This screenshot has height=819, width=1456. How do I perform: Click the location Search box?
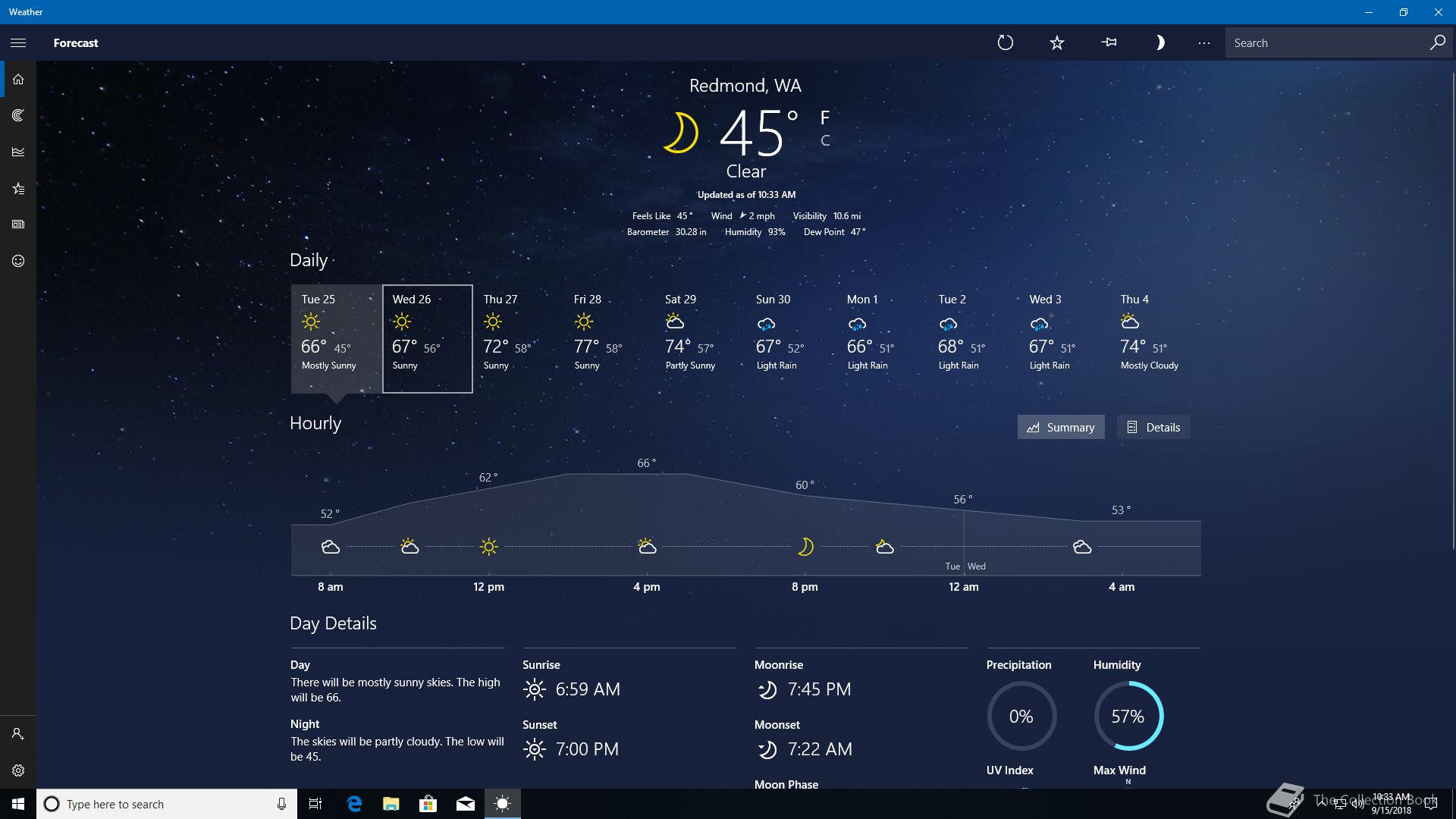[1327, 42]
